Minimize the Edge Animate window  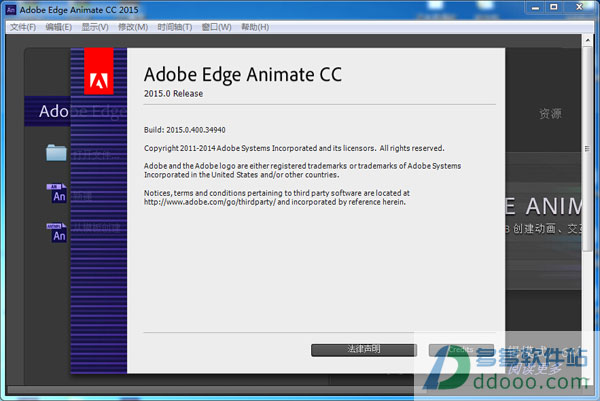point(535,8)
